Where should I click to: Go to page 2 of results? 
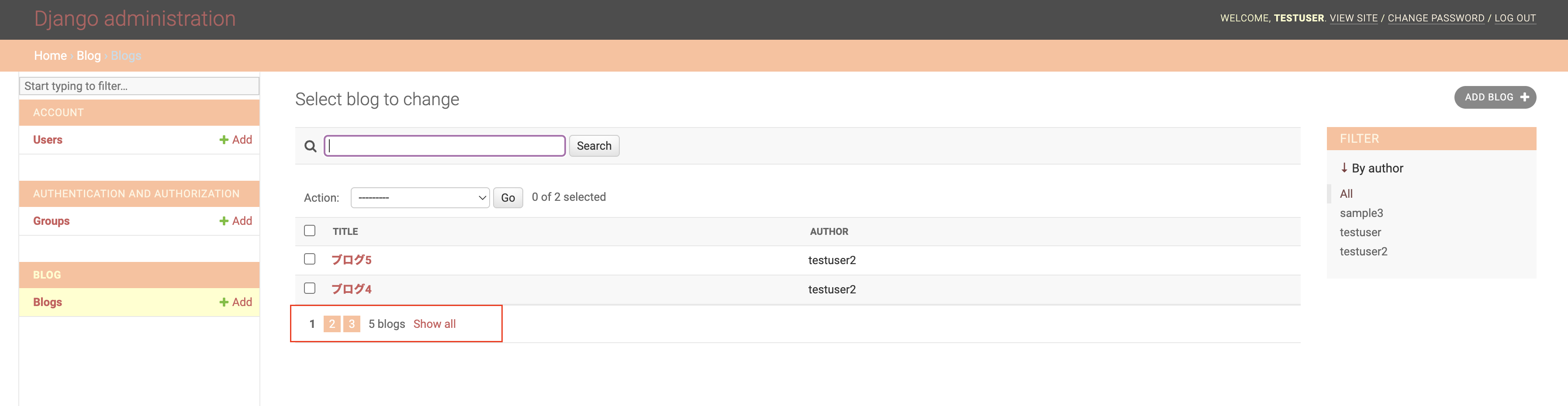click(x=332, y=324)
